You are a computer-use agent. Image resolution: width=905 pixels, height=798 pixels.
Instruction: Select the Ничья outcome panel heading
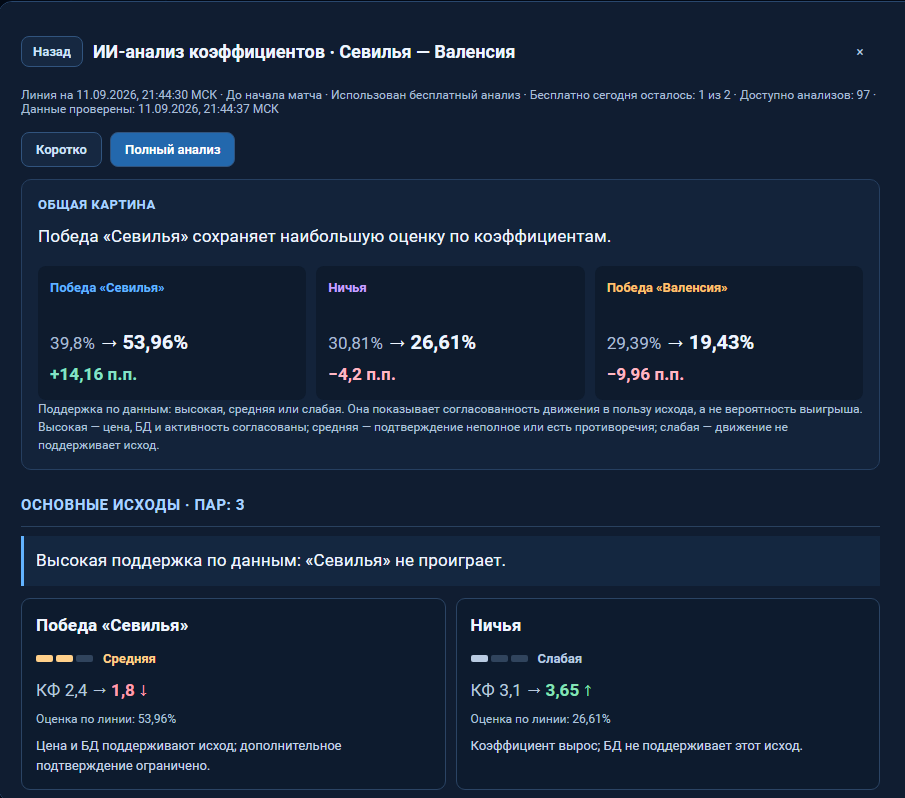pyautogui.click(x=496, y=625)
